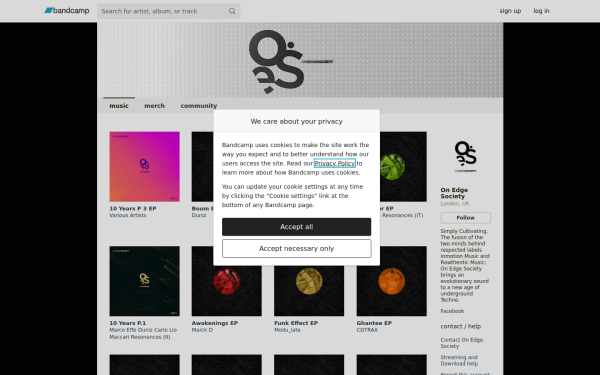Screen dimensions: 600x375
Task: Click the 10 Years P.1 title
Action: (x=127, y=323)
